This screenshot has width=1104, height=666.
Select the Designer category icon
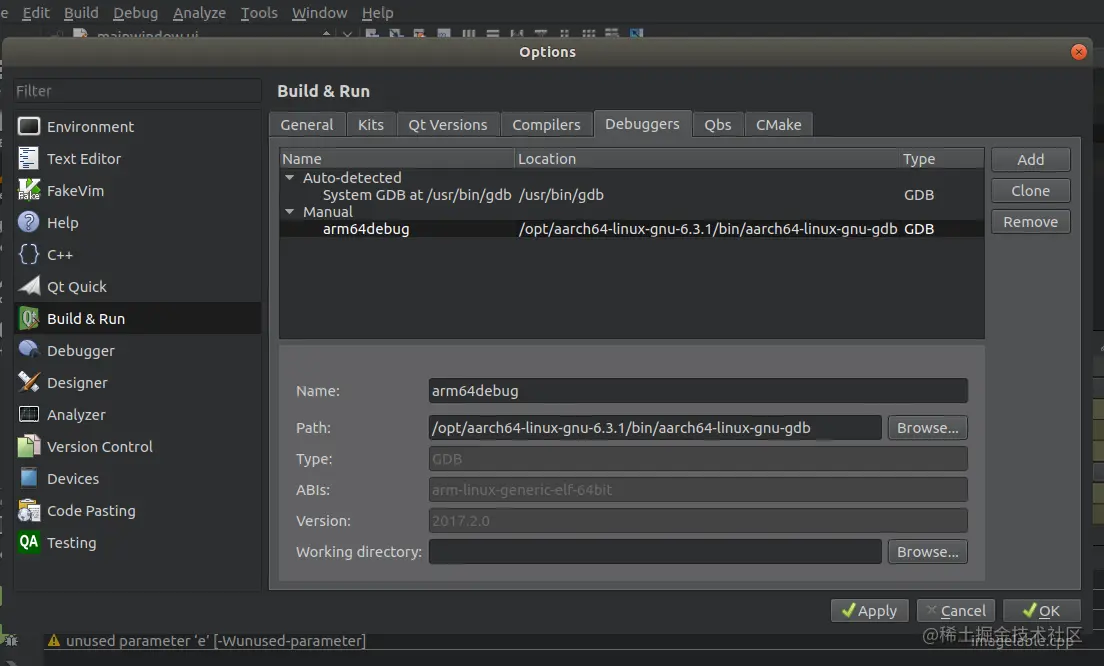29,382
